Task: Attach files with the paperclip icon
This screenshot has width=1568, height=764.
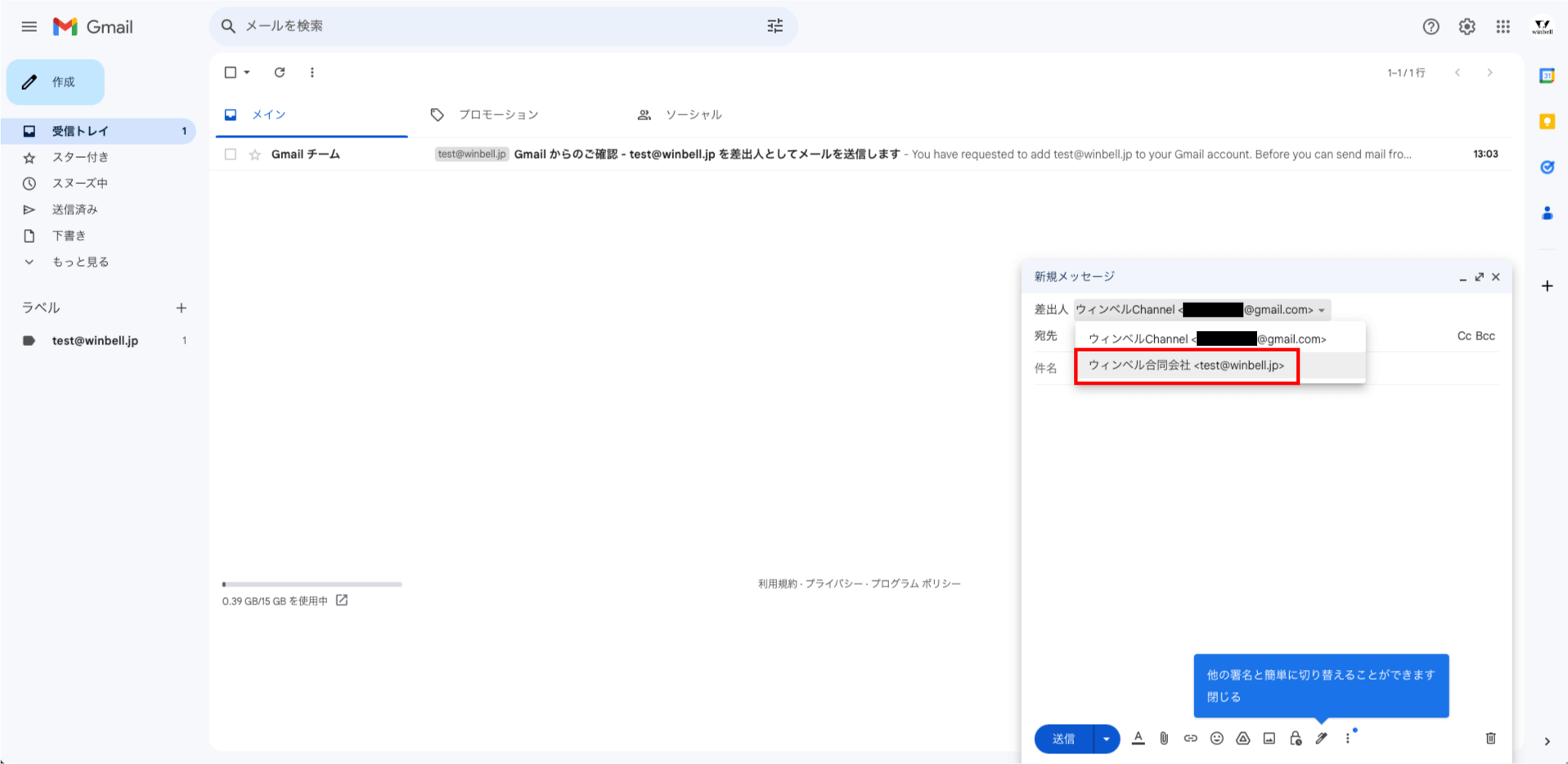Action: (x=1164, y=738)
